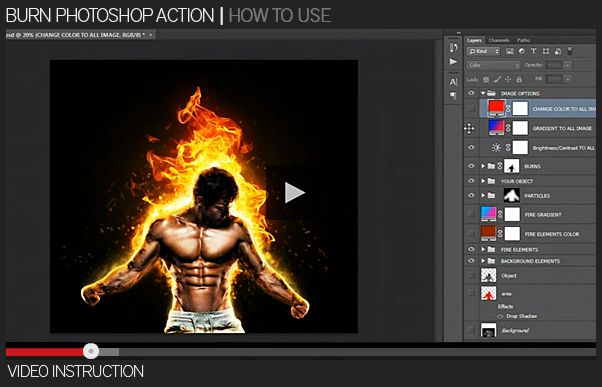Image resolution: width=602 pixels, height=387 pixels.
Task: Open the Fill value dropdown arrow
Action: pos(568,79)
